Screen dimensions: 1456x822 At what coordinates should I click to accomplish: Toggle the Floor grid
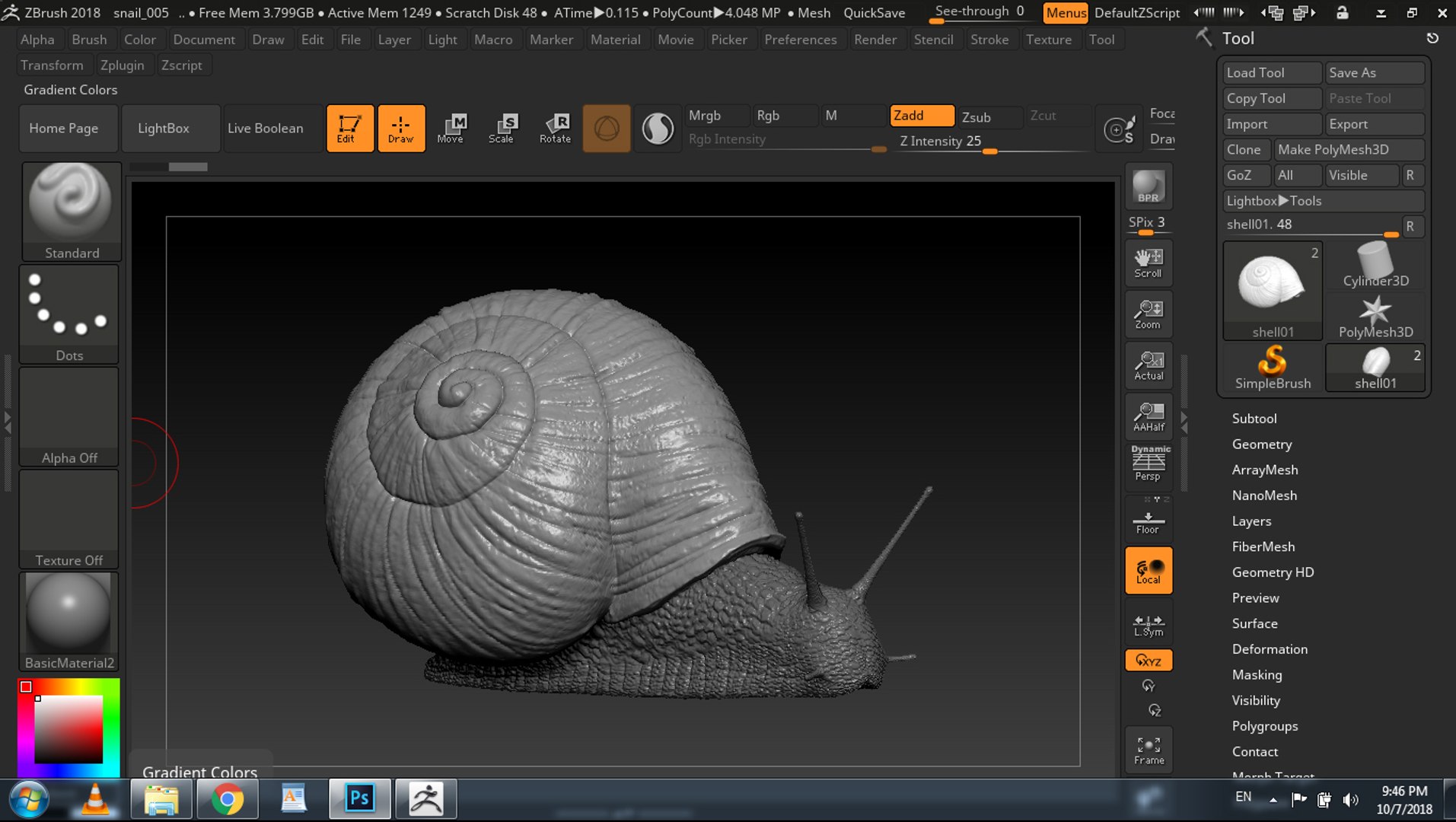tap(1149, 520)
